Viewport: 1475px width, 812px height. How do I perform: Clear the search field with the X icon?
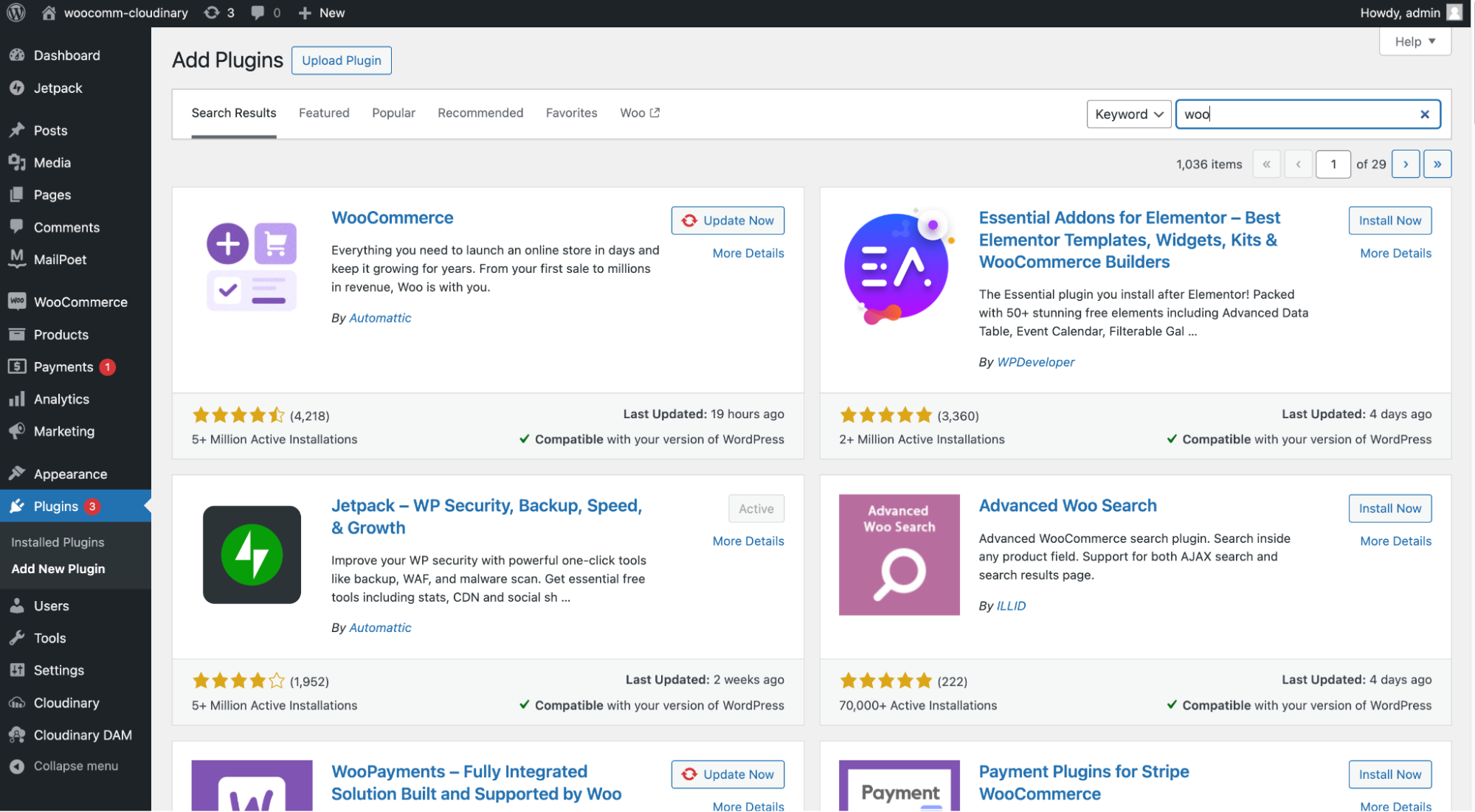pyautogui.click(x=1424, y=114)
